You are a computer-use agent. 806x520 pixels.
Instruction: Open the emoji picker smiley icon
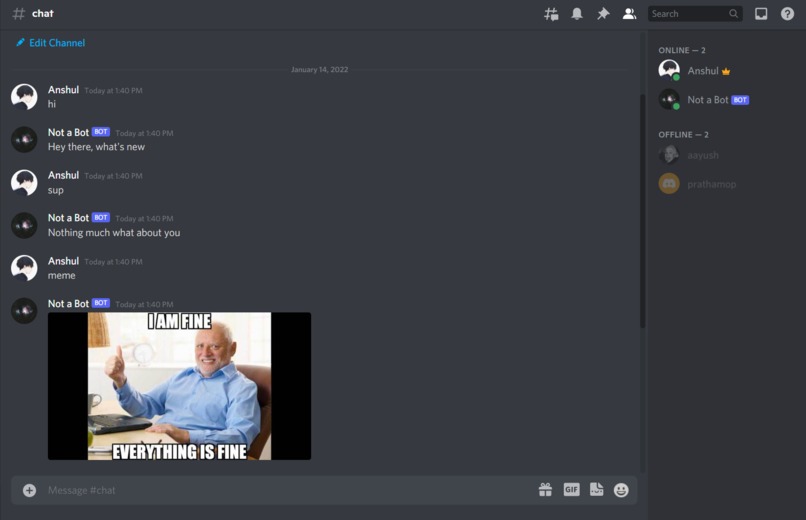[x=621, y=490]
